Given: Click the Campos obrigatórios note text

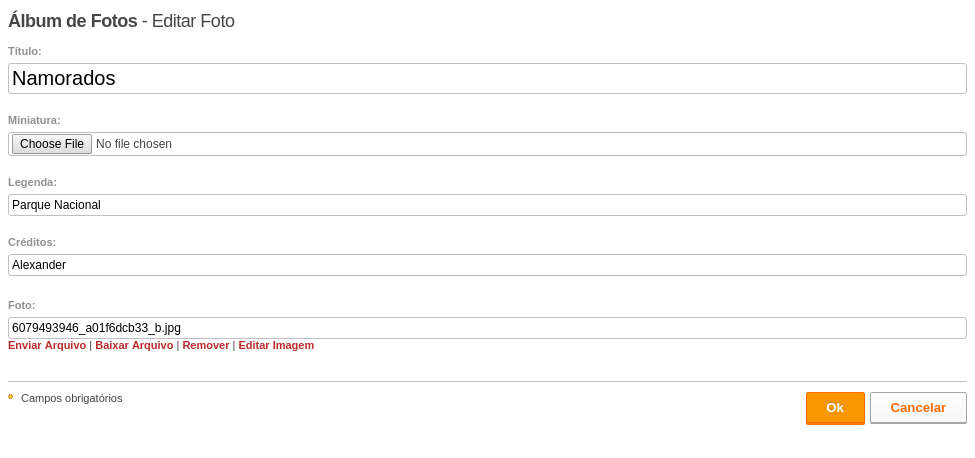Looking at the screenshot, I should (x=72, y=398).
